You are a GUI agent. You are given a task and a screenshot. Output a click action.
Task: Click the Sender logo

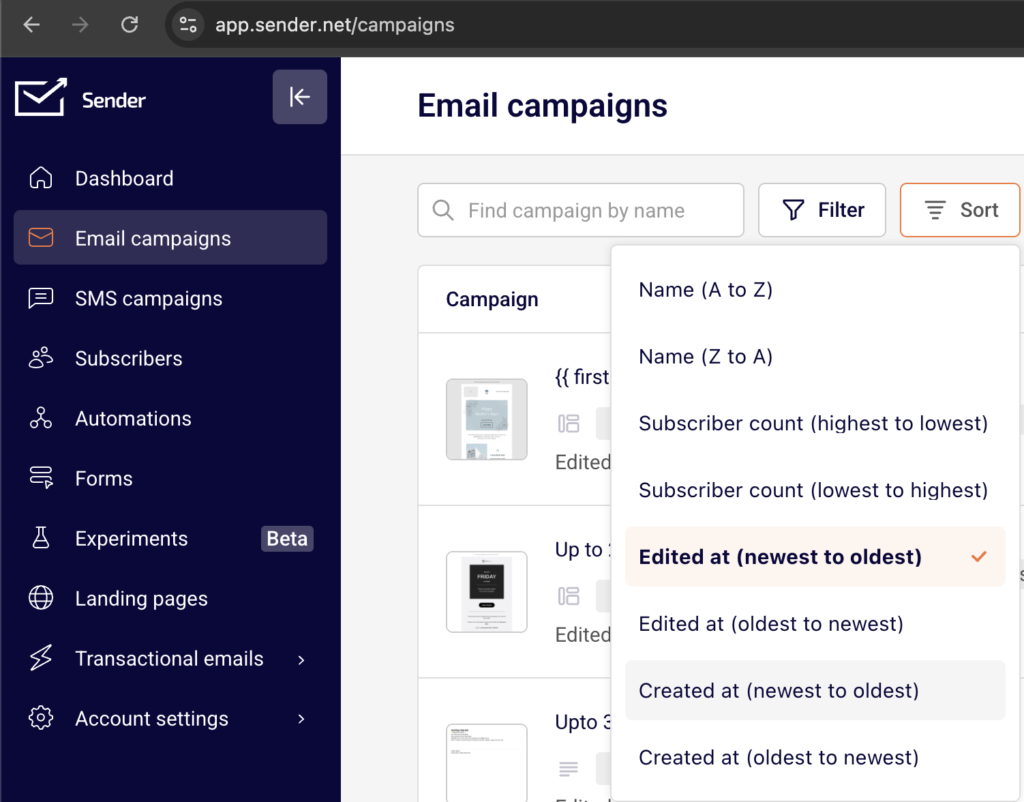[x=80, y=99]
